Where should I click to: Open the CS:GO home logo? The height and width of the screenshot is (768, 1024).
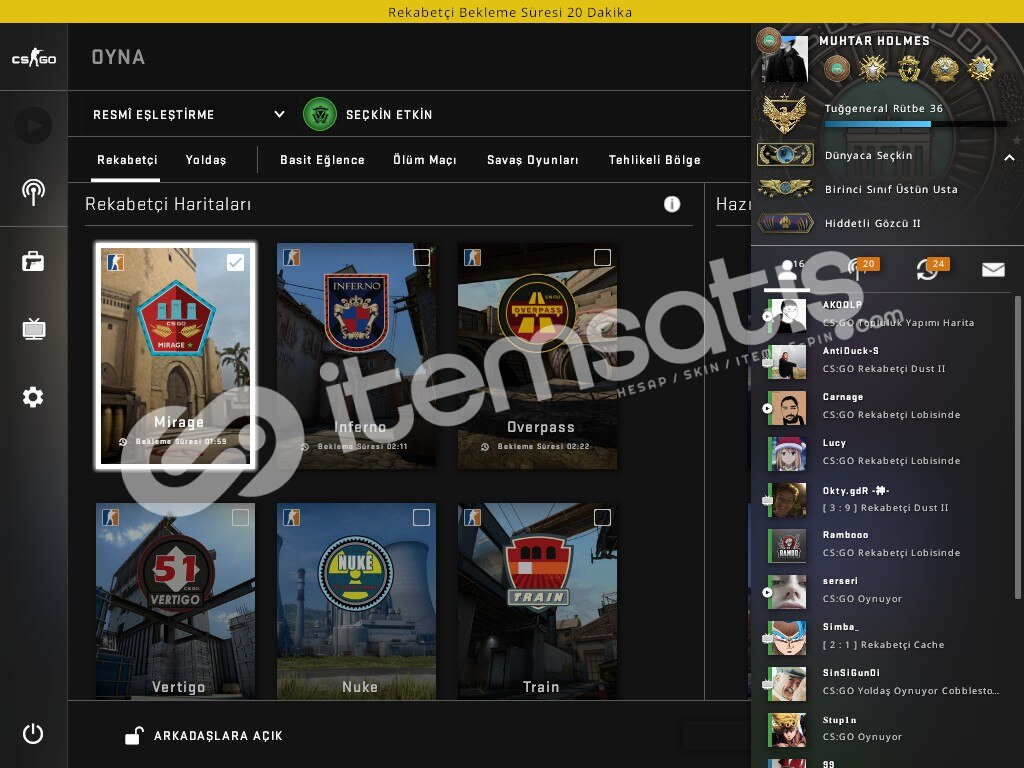coord(34,57)
